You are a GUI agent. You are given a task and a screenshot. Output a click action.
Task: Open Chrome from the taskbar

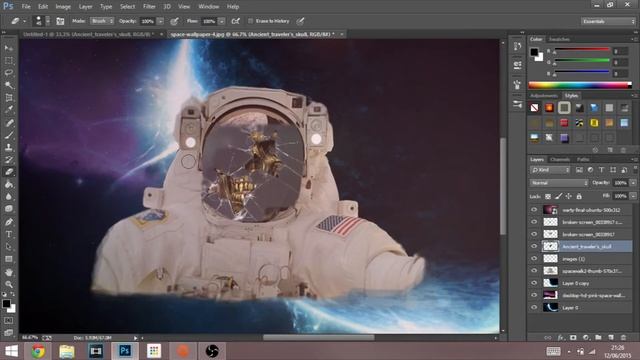tap(38, 351)
